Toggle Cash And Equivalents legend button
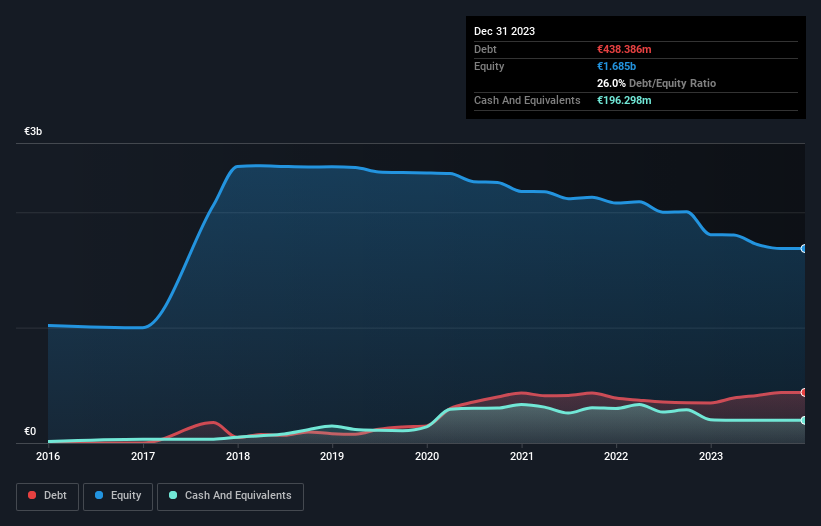 click(x=230, y=496)
